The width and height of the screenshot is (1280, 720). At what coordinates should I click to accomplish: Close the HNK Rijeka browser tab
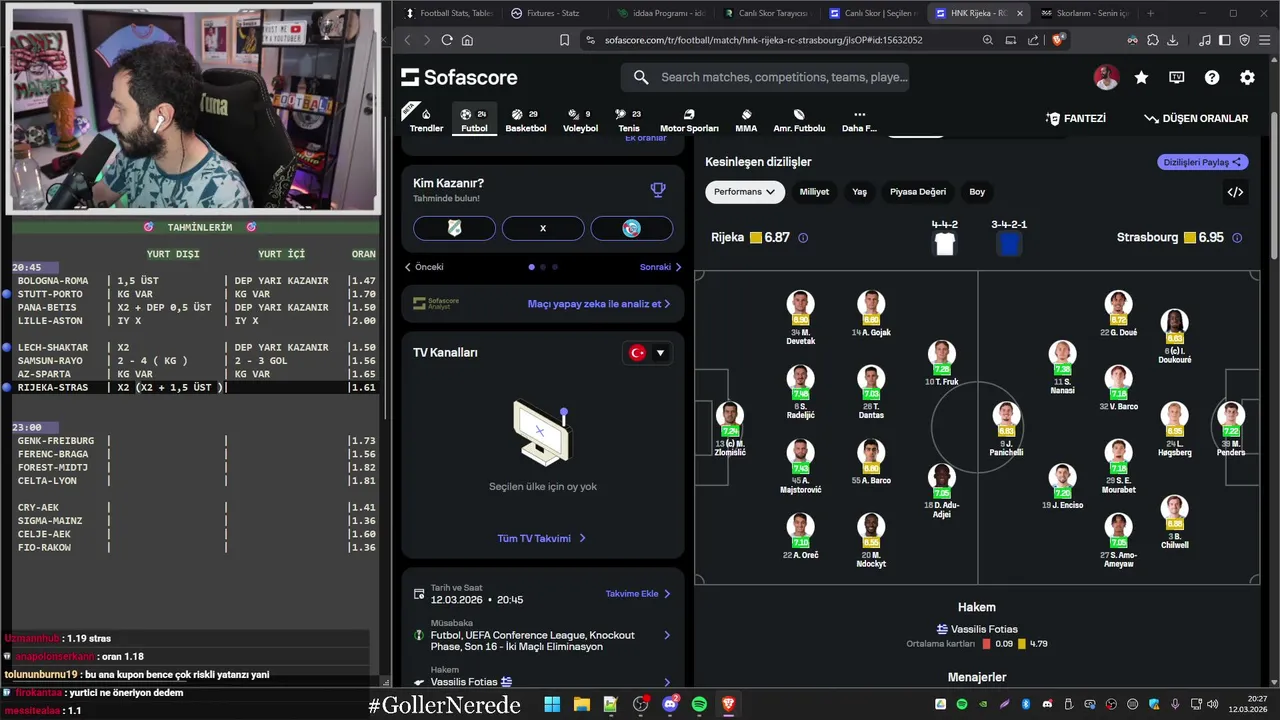1019,13
